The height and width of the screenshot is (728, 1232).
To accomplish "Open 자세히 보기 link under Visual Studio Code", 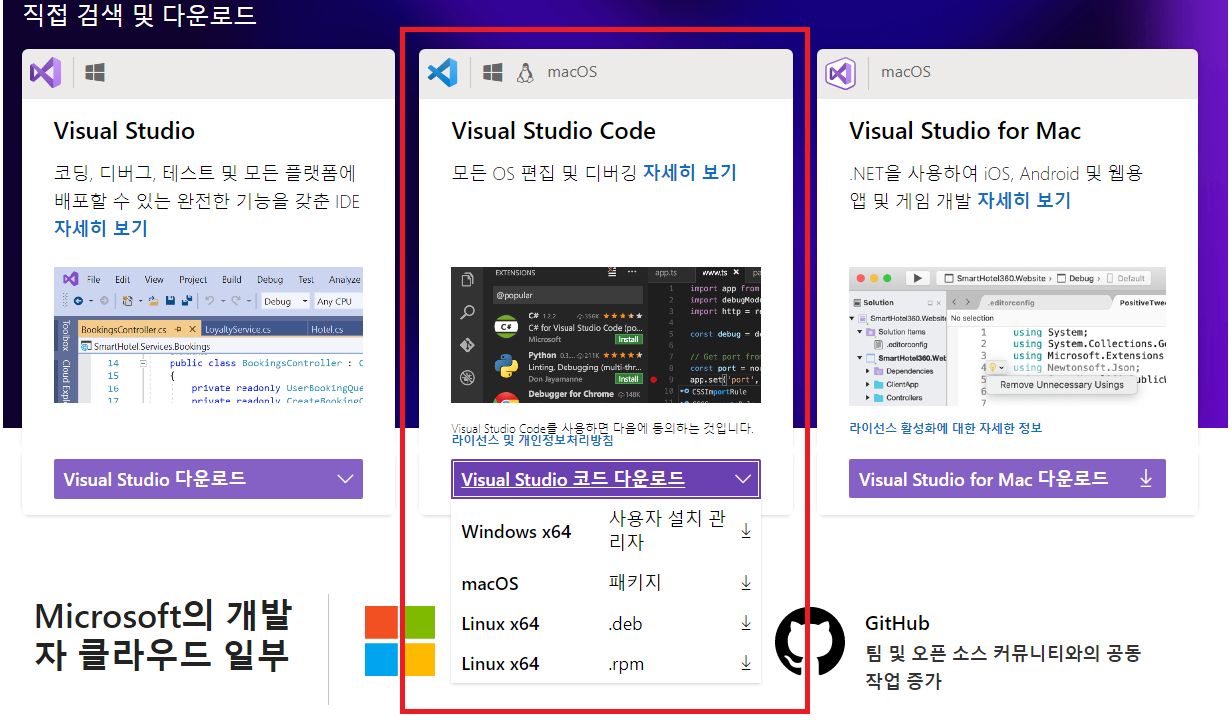I will 690,172.
